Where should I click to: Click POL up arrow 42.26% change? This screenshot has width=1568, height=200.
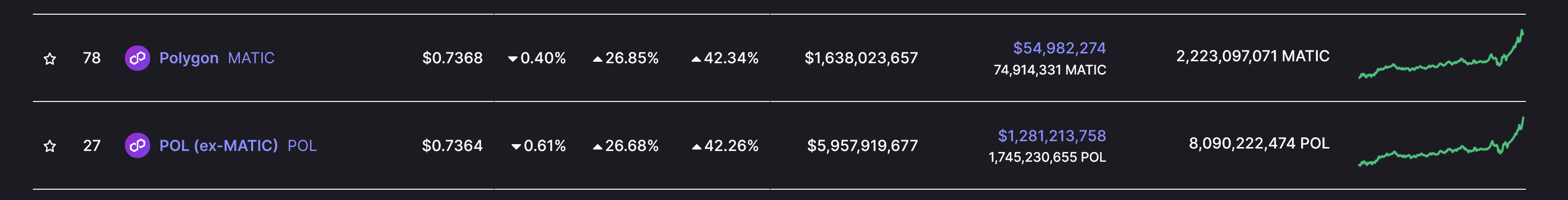(725, 145)
